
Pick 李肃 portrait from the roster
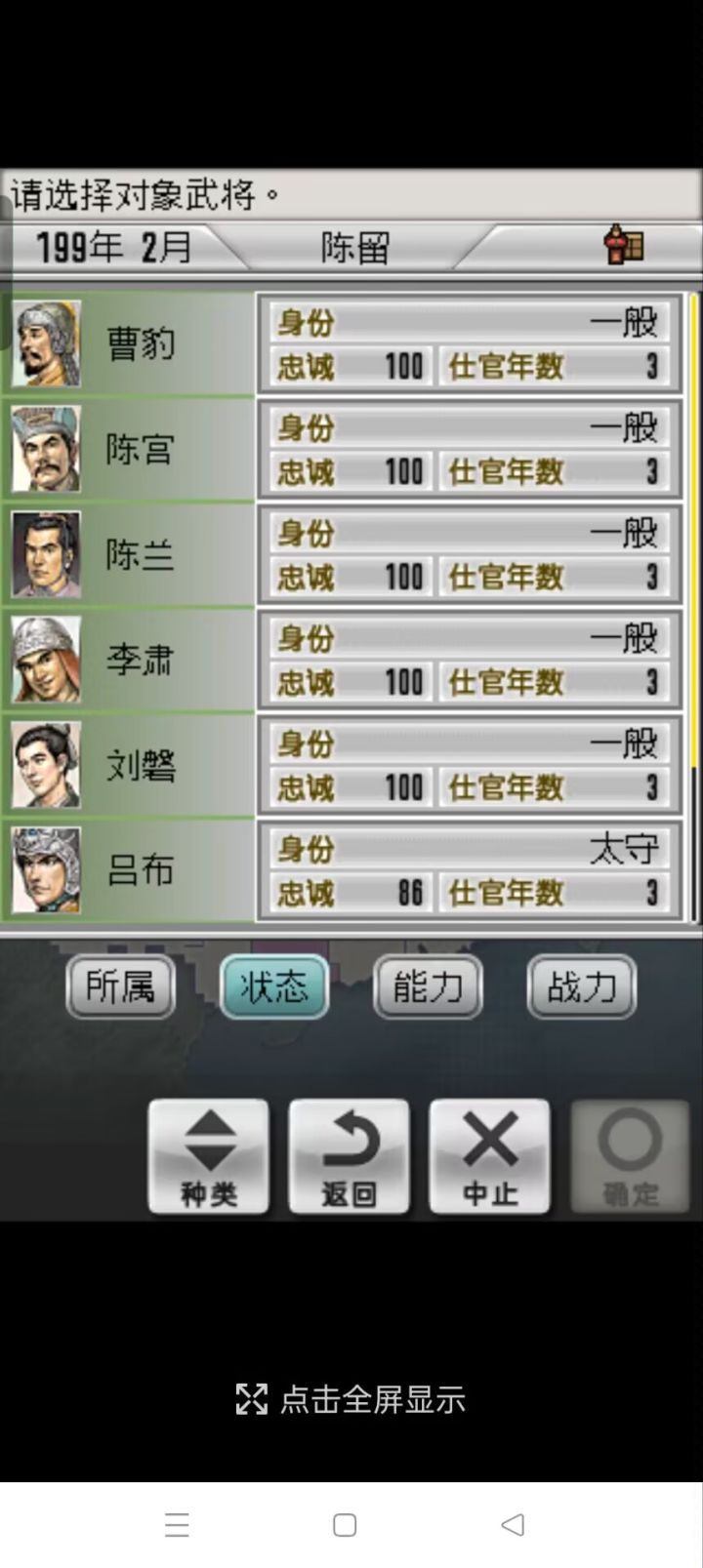click(x=46, y=660)
